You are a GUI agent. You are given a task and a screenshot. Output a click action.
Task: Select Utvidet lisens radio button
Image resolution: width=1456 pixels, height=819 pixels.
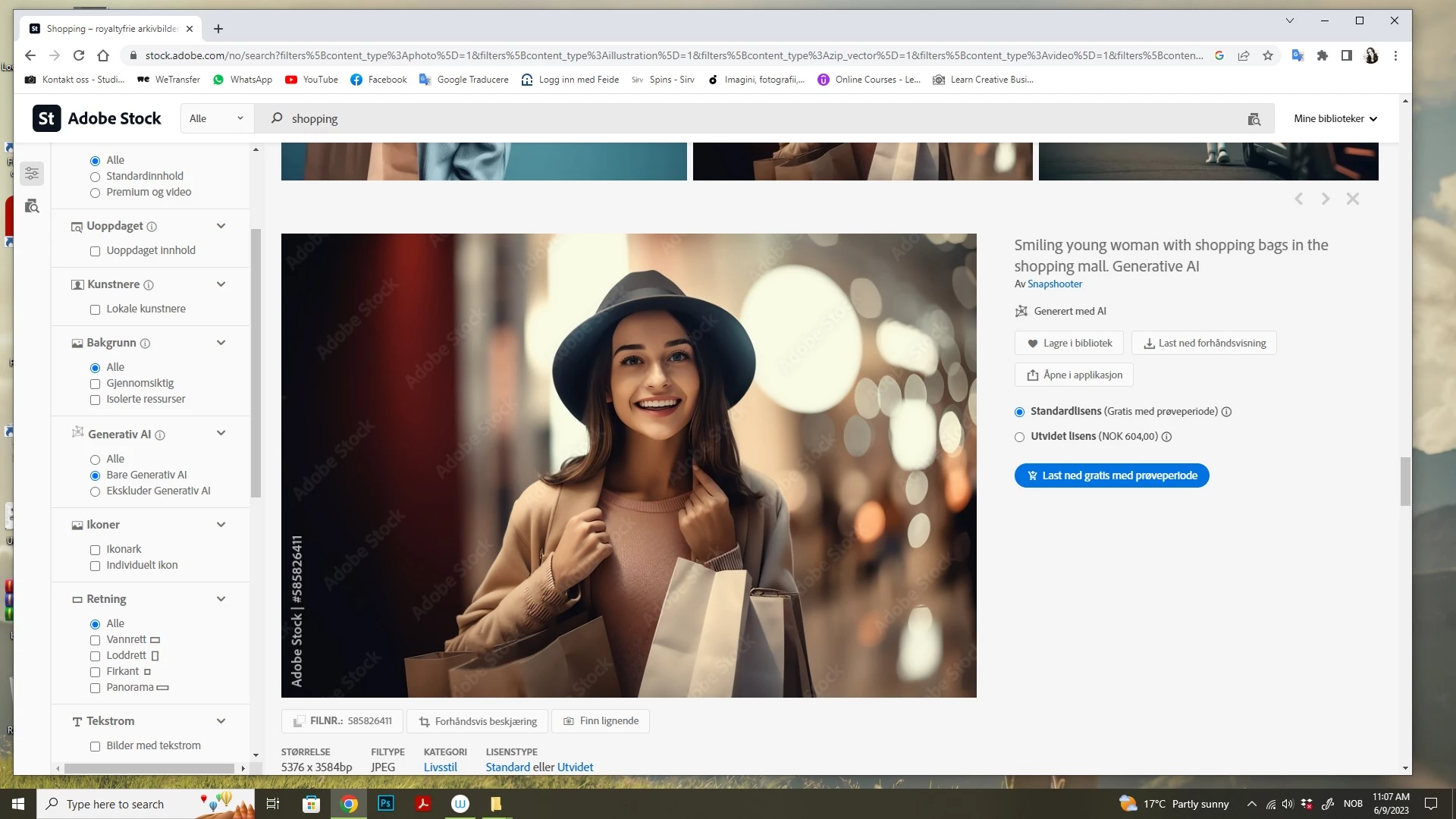pyautogui.click(x=1019, y=437)
